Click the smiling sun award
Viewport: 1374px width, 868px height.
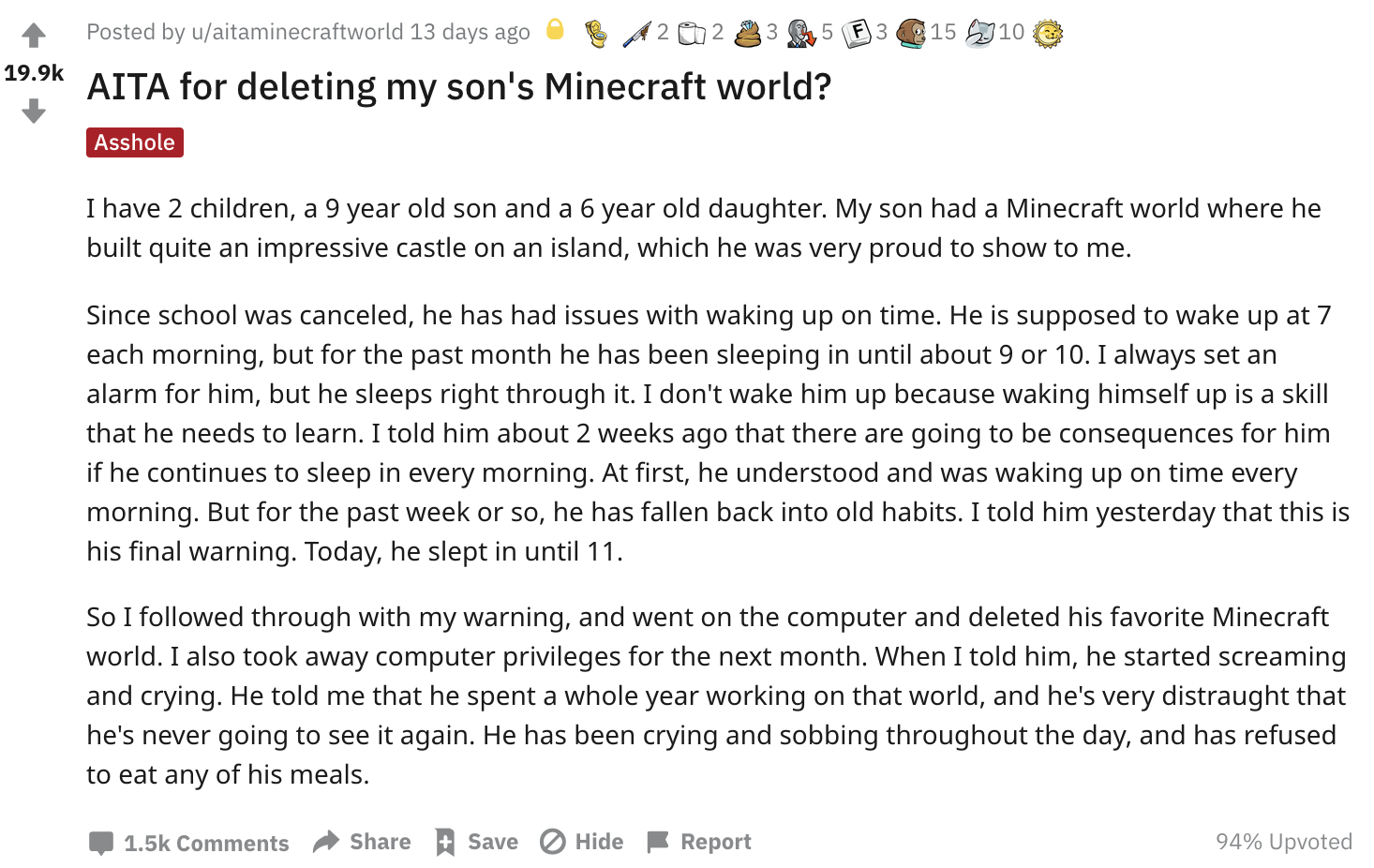1047,34
